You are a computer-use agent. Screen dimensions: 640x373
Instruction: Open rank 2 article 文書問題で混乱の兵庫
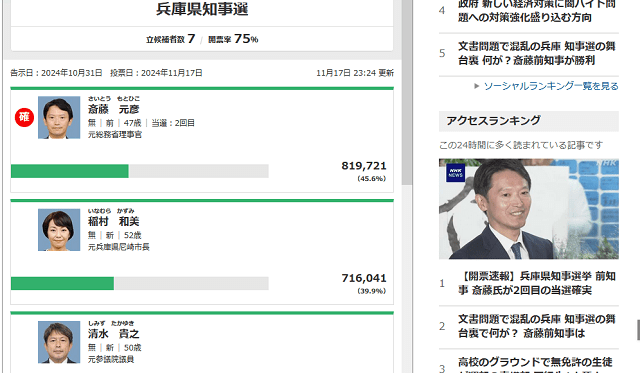click(x=536, y=326)
